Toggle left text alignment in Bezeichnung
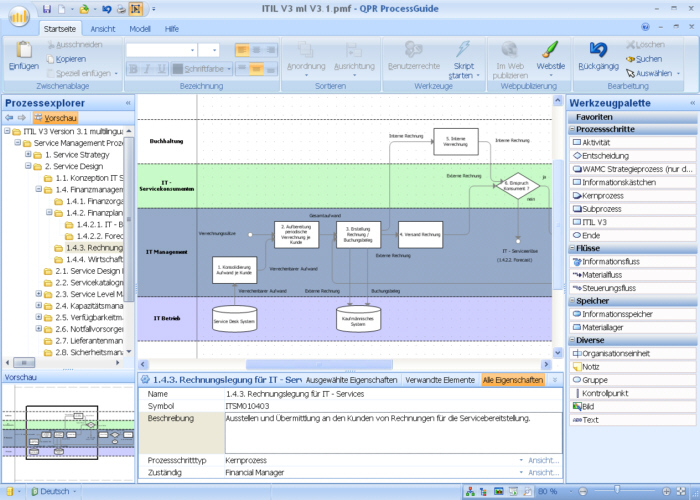Viewport: 700px width, 500px height. [242, 50]
